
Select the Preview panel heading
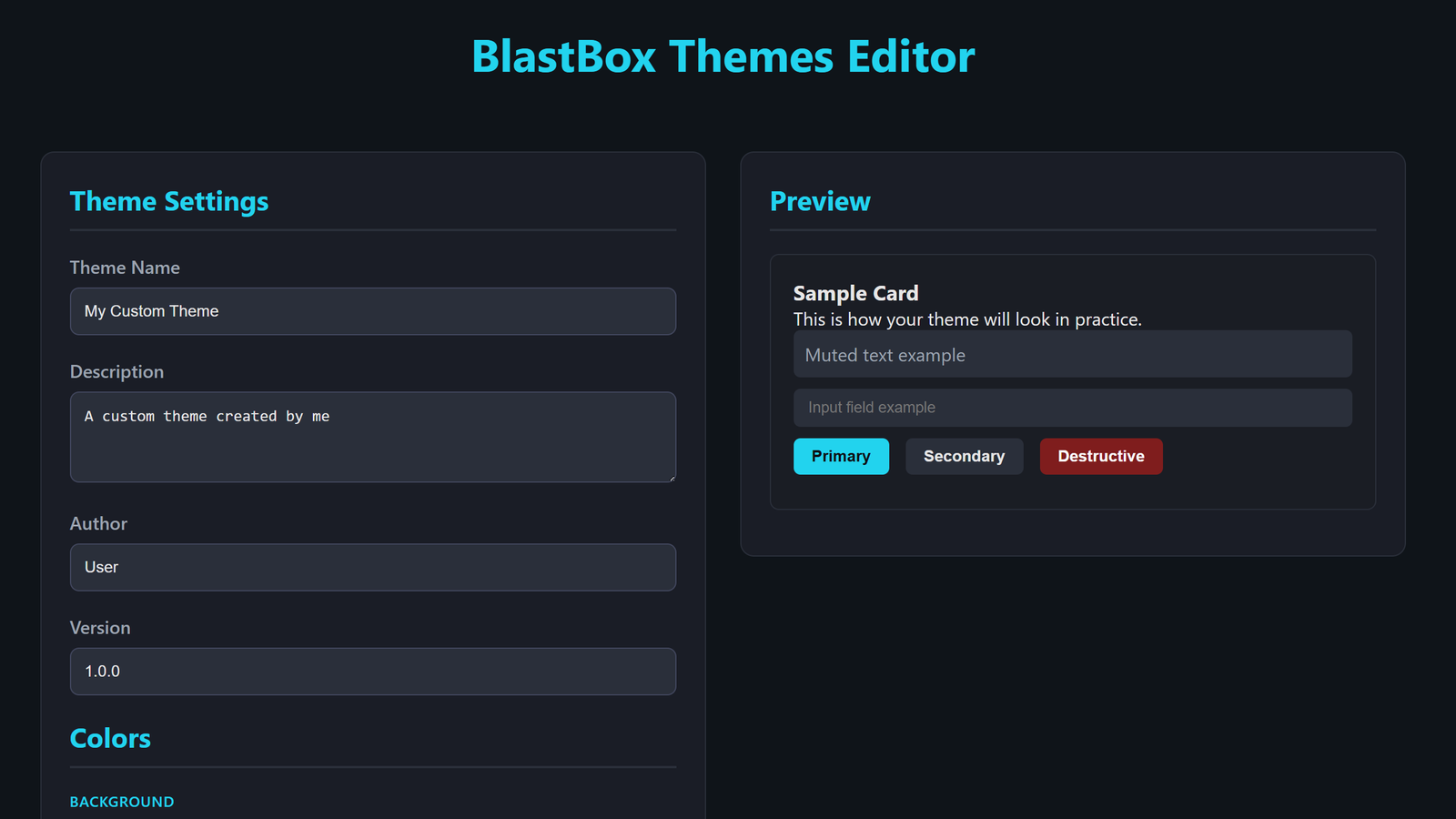click(820, 201)
